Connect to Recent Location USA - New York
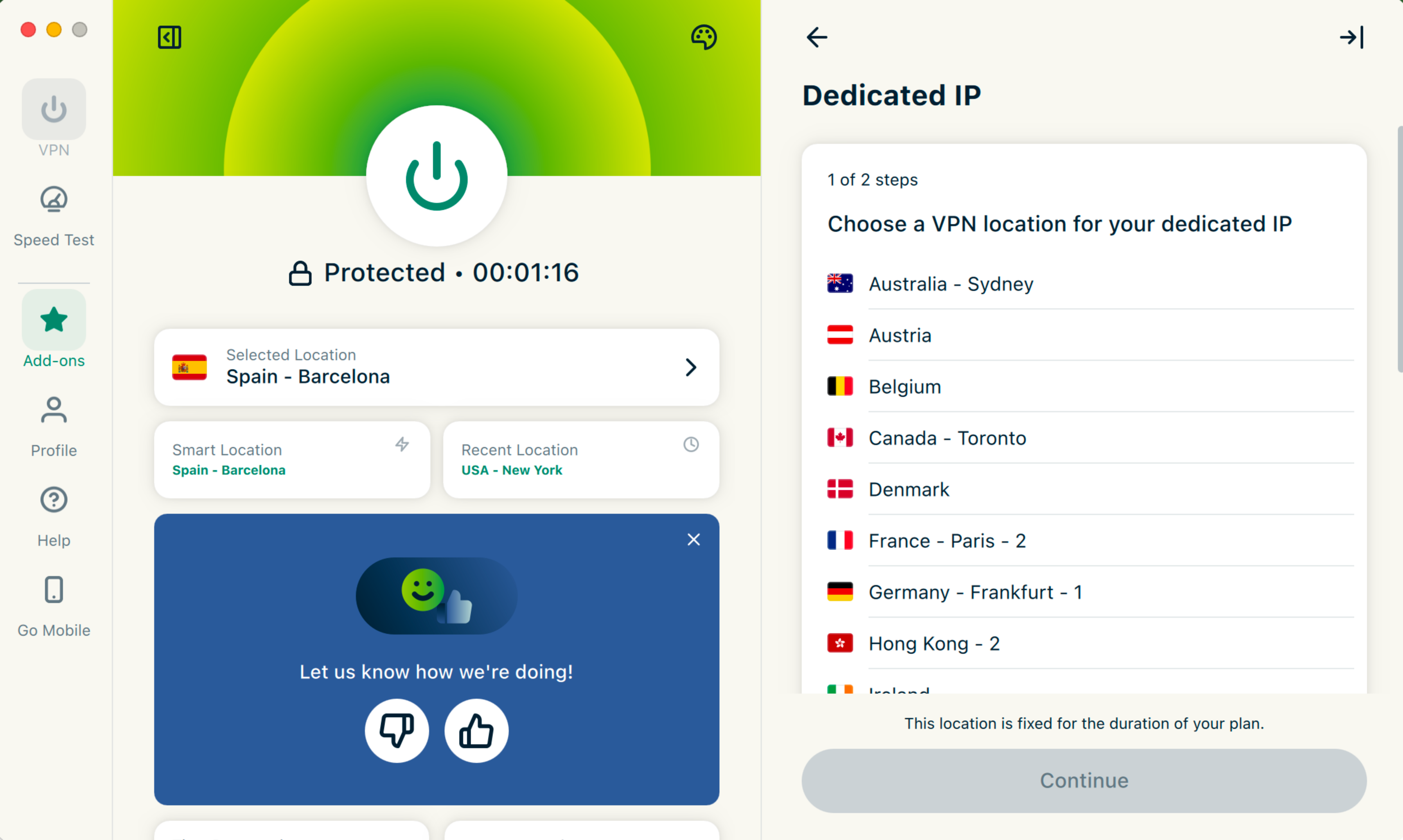 (580, 459)
